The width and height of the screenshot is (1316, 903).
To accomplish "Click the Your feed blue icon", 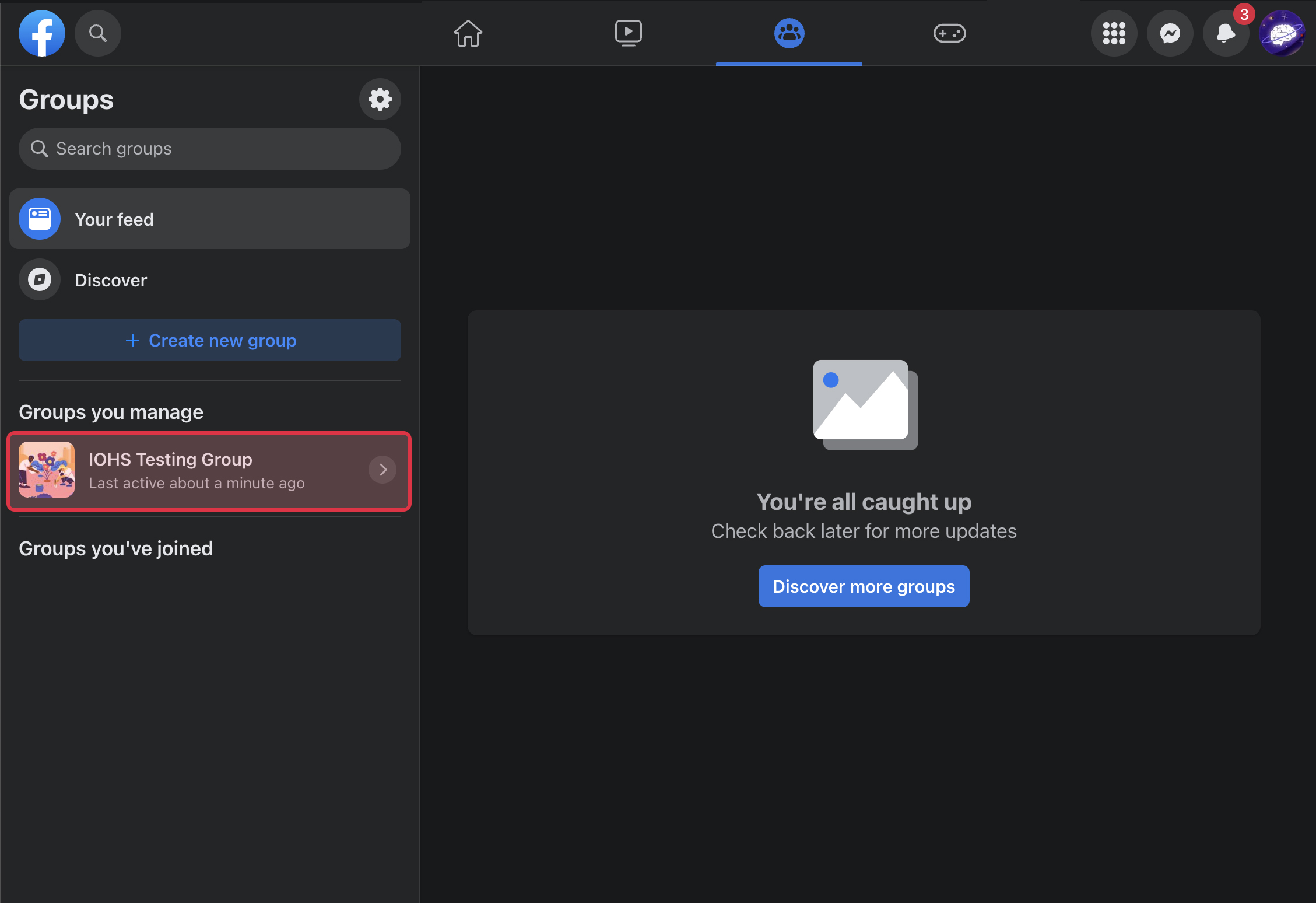I will pyautogui.click(x=40, y=219).
